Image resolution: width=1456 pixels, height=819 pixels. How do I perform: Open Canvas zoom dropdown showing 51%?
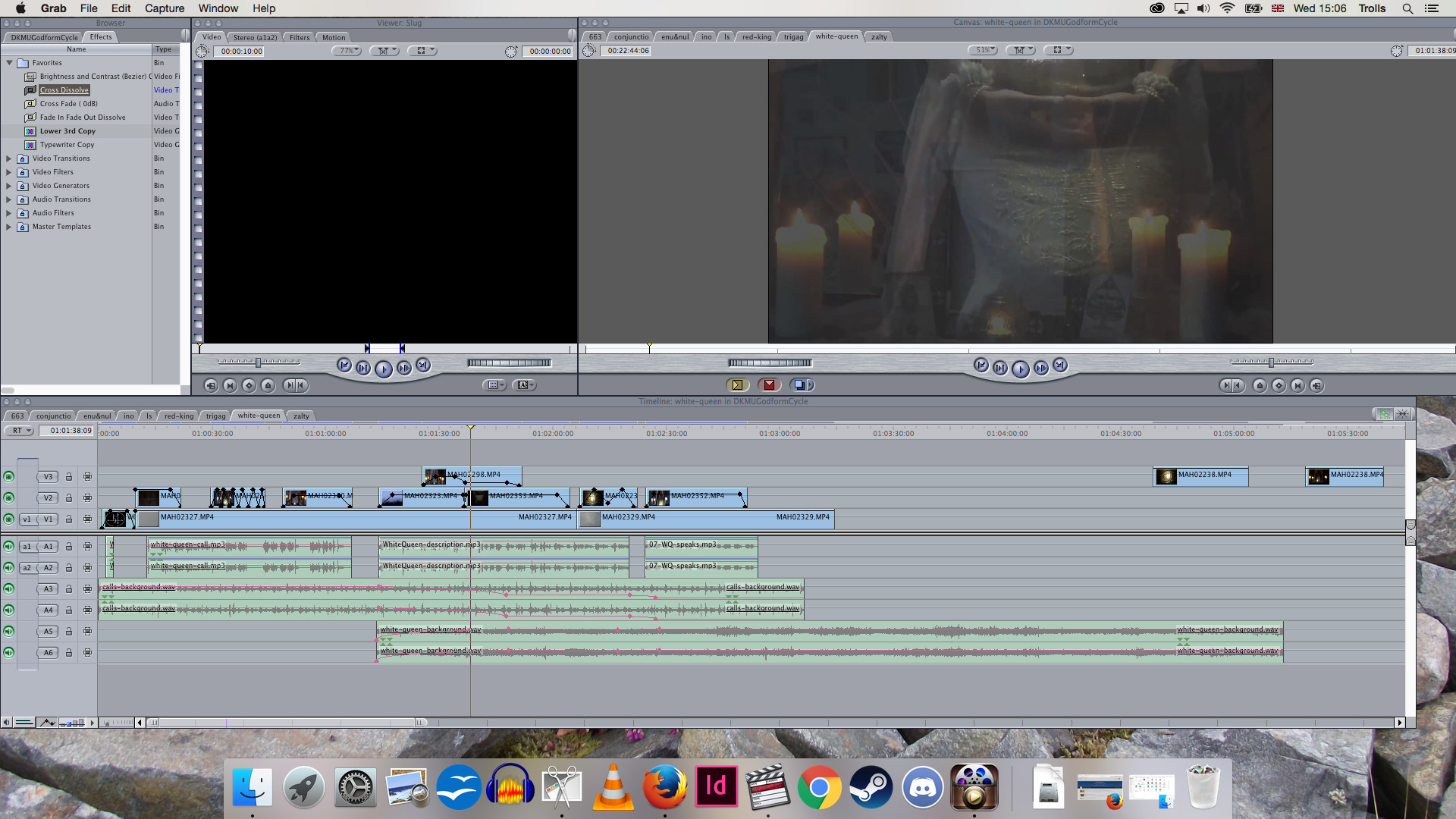pyautogui.click(x=983, y=50)
